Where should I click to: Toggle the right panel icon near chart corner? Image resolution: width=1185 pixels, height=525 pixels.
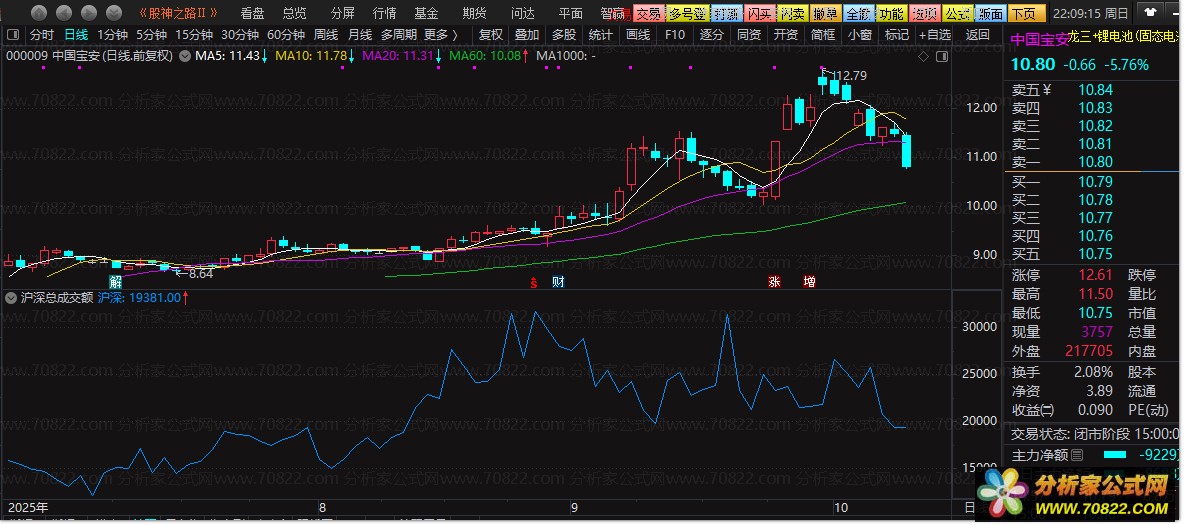tap(942, 57)
